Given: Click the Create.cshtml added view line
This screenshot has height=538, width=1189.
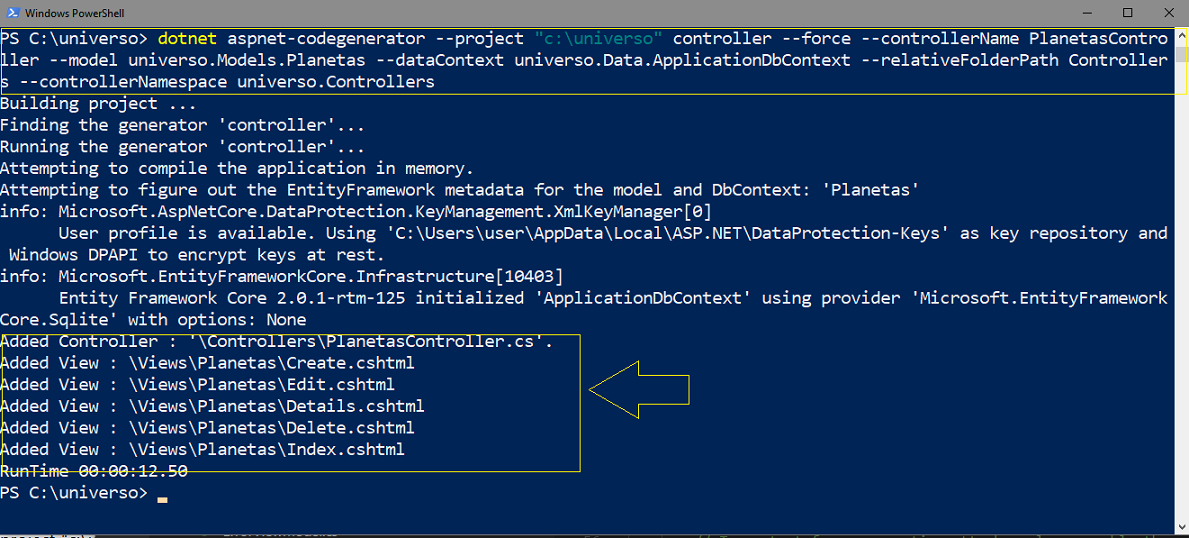Looking at the screenshot, I should 207,363.
